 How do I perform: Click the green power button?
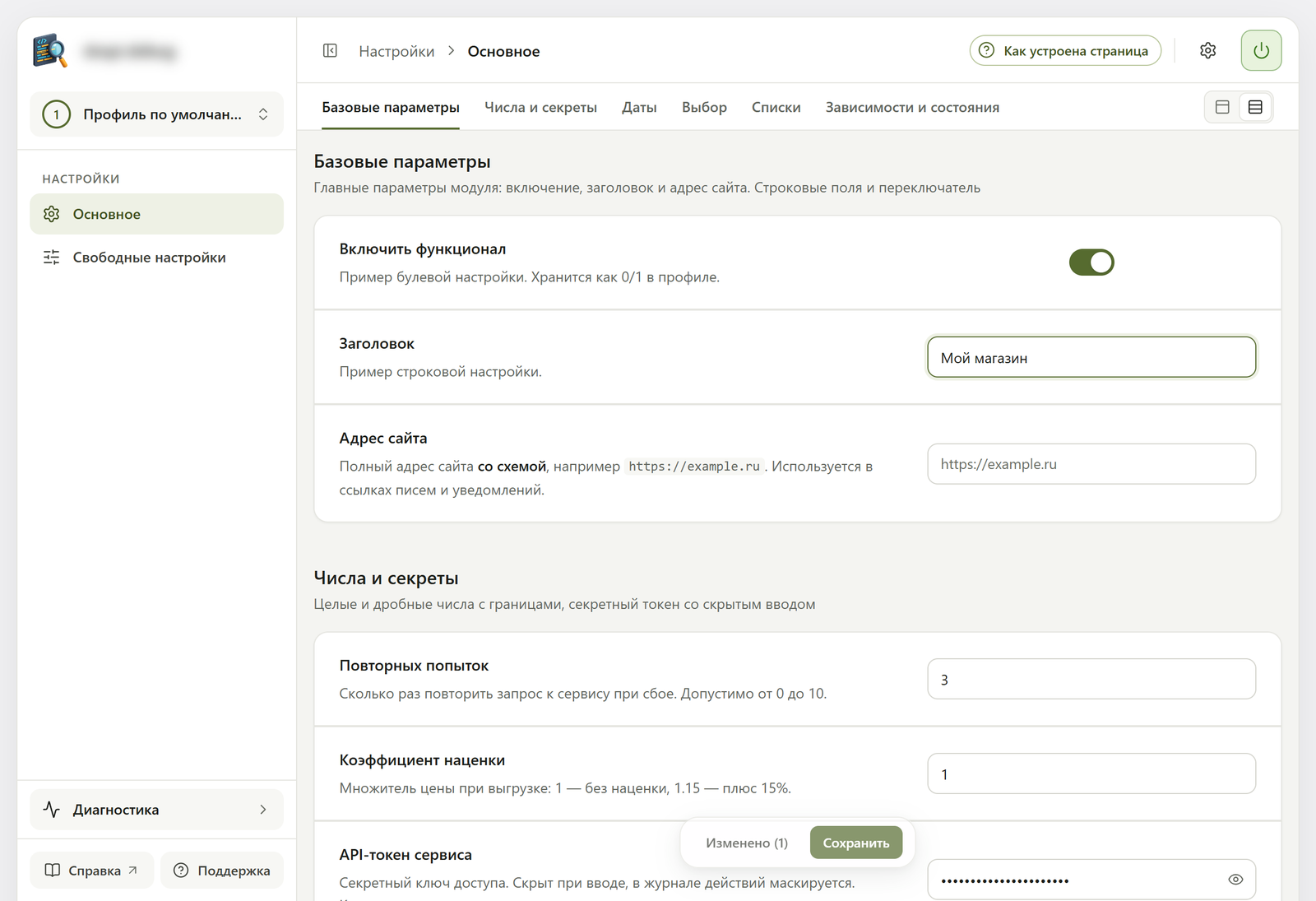[x=1261, y=51]
